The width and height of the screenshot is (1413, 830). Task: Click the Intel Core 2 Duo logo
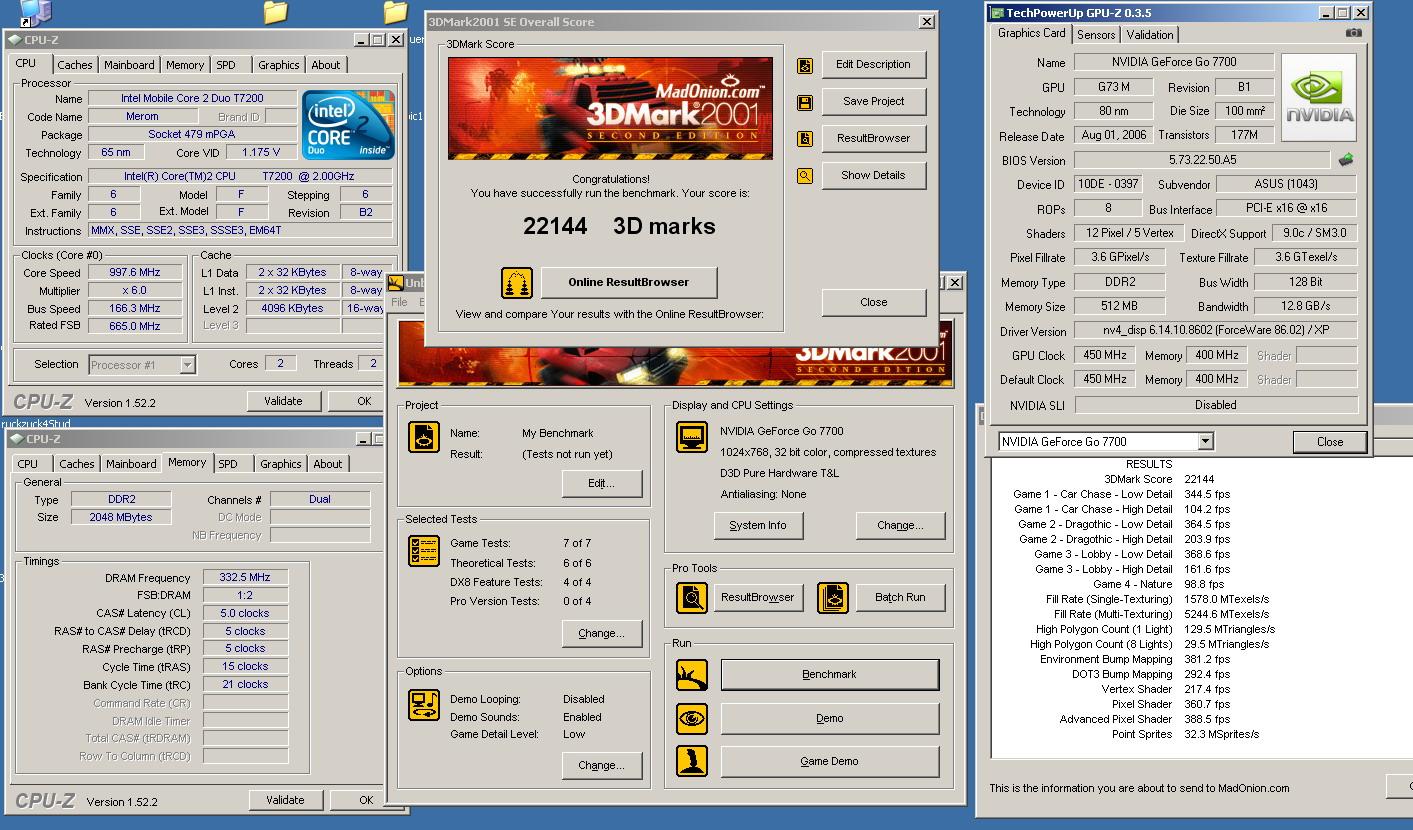coord(349,126)
